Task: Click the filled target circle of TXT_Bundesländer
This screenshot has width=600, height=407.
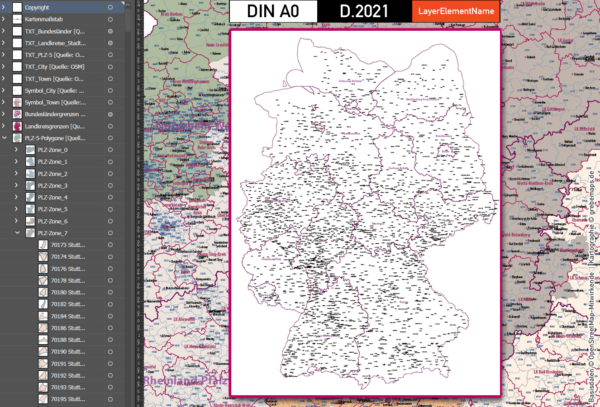Action: coord(110,31)
